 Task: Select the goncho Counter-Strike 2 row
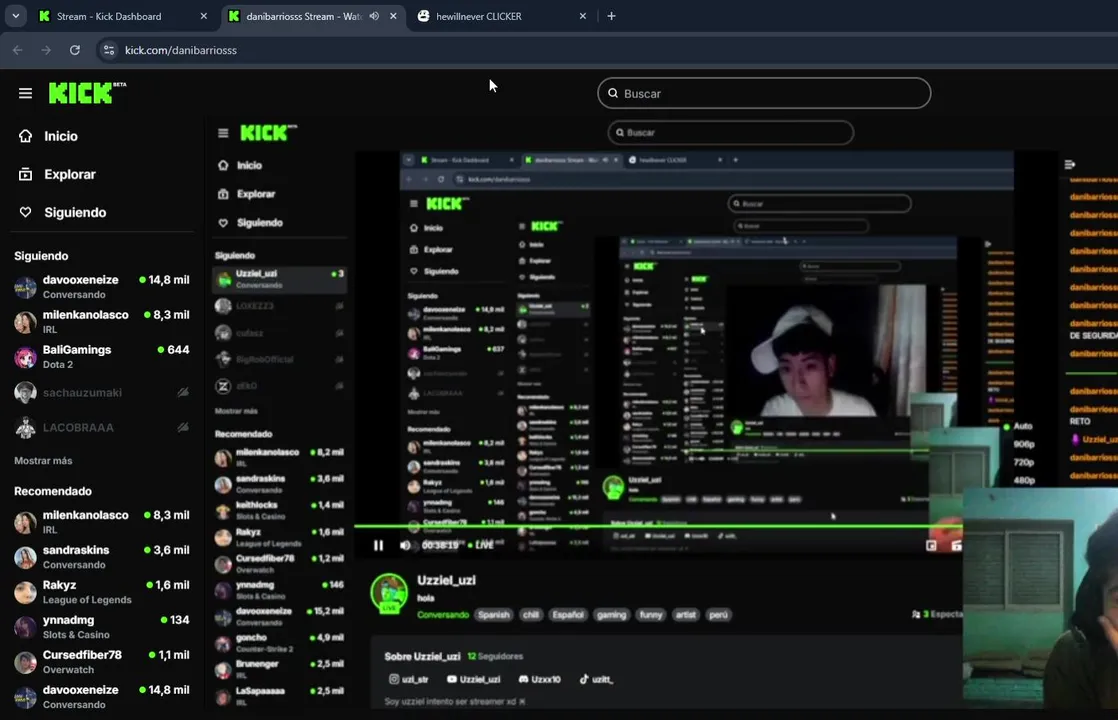(280, 643)
